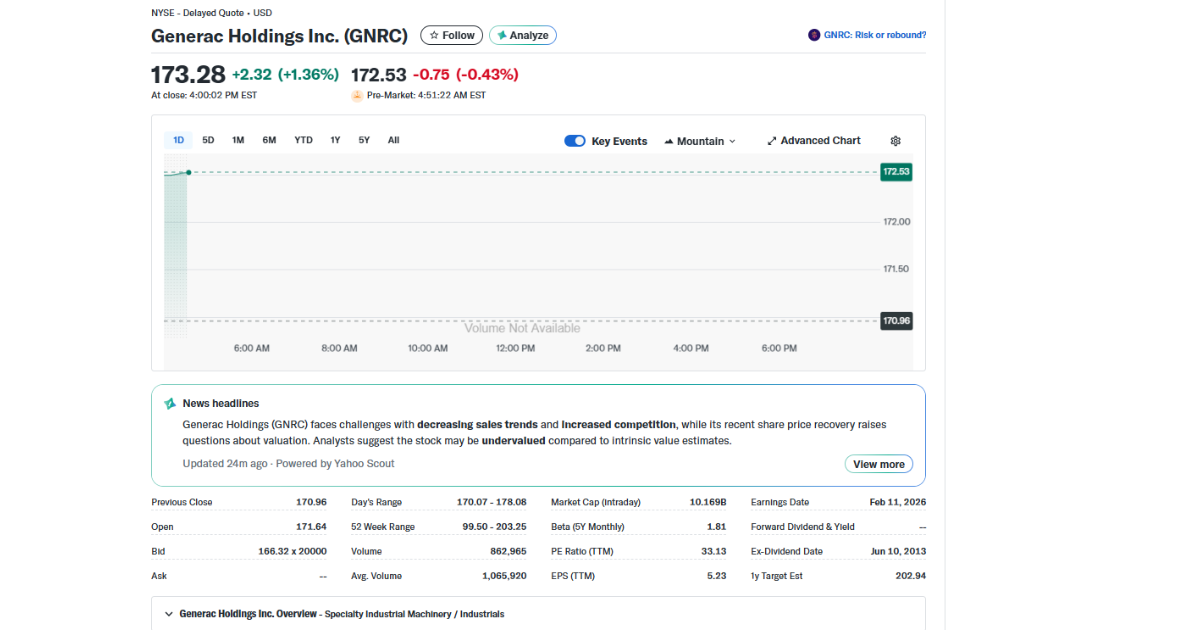This screenshot has width=1200, height=630.
Task: Open the Mountain chart type dropdown
Action: click(700, 141)
